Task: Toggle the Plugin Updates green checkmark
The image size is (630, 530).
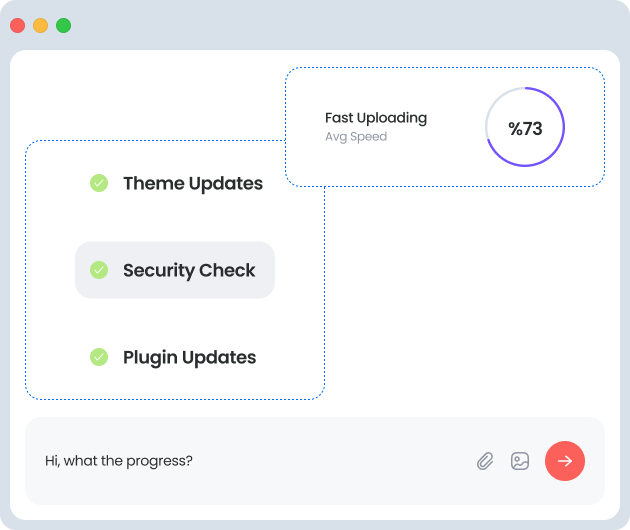Action: (x=99, y=357)
